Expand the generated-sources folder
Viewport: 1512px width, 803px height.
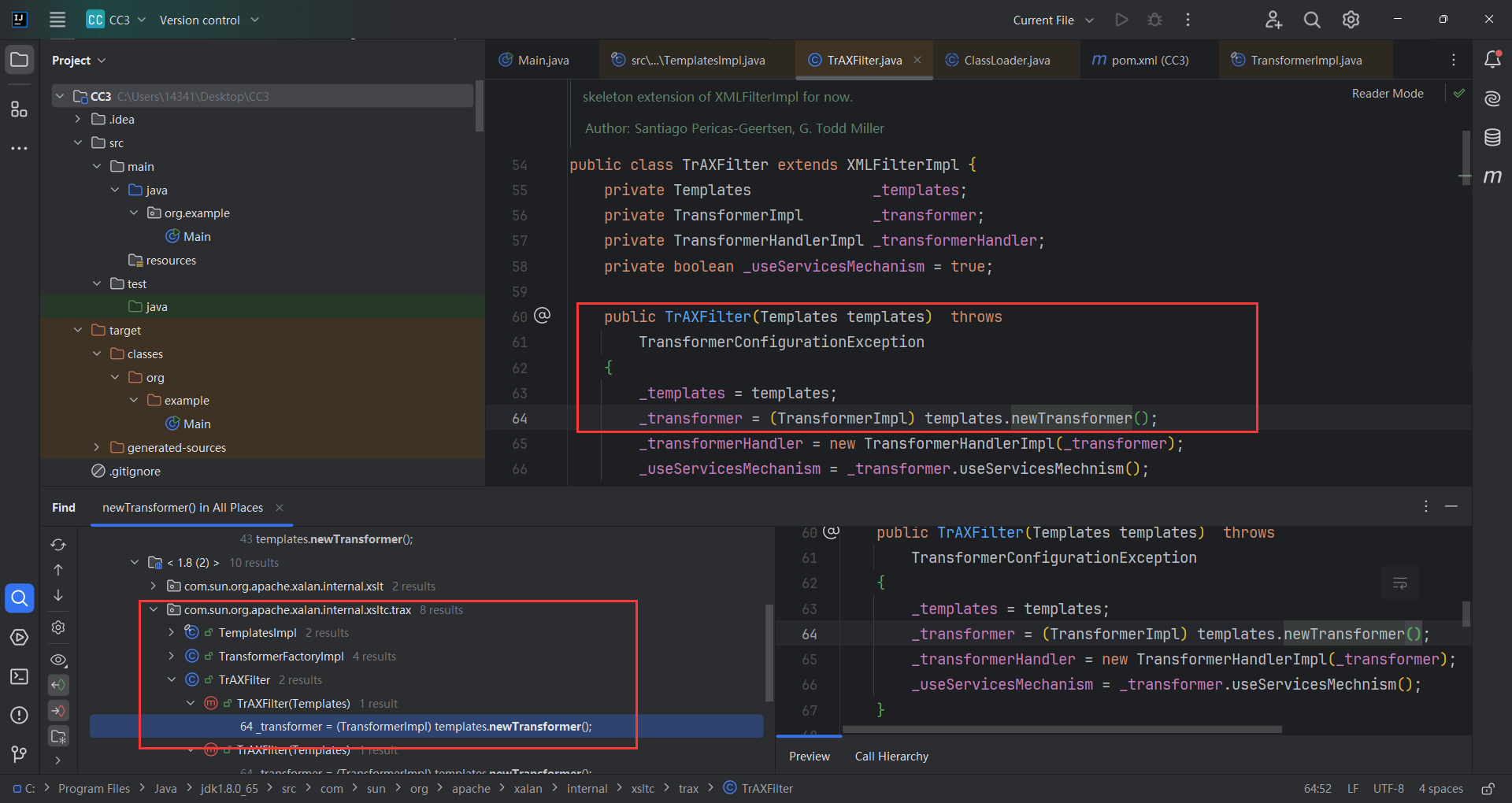pos(96,448)
